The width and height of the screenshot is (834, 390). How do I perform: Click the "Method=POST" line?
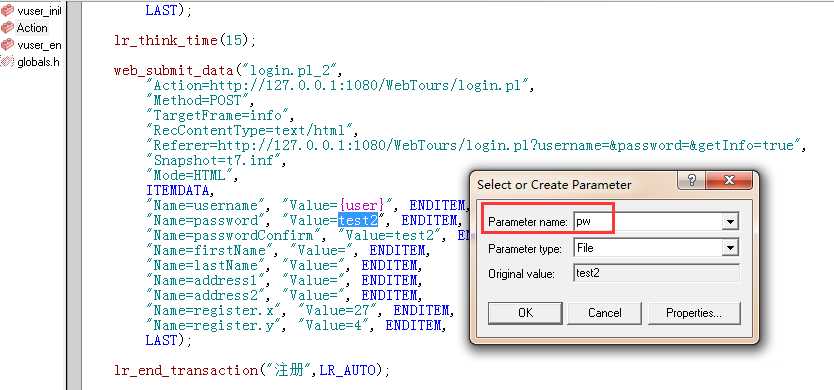[x=201, y=100]
